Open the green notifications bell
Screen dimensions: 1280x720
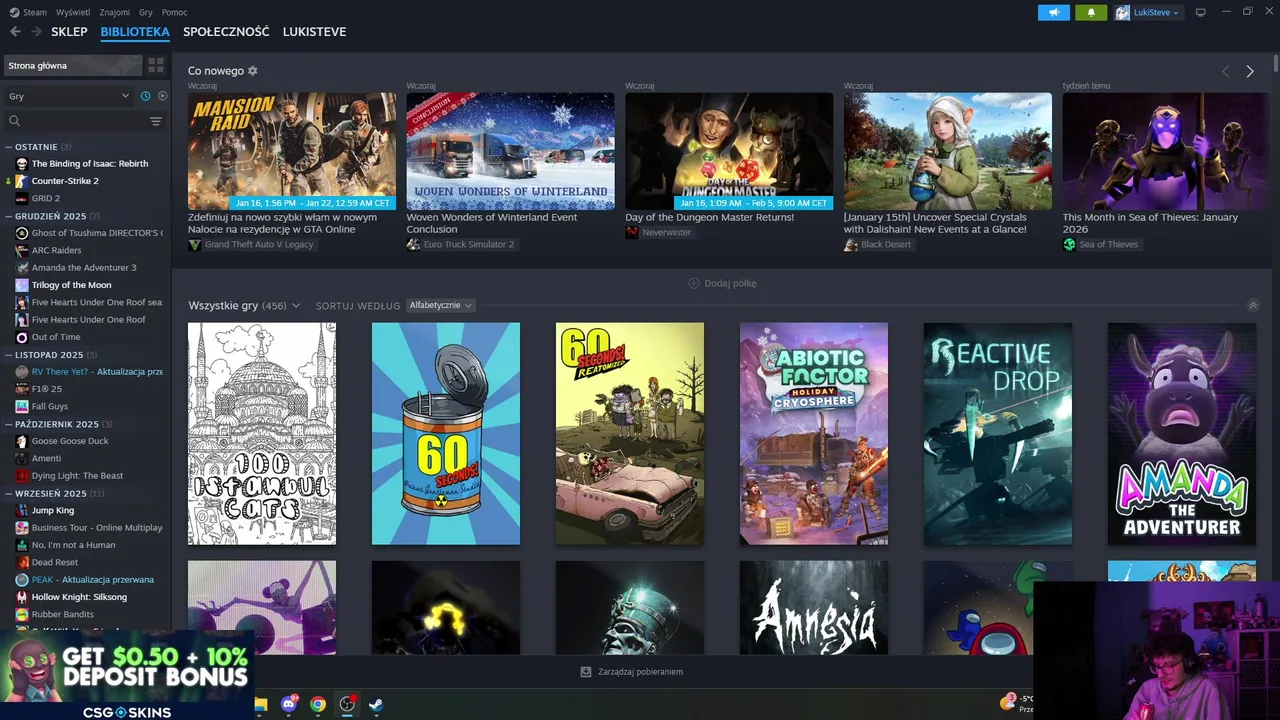1091,12
